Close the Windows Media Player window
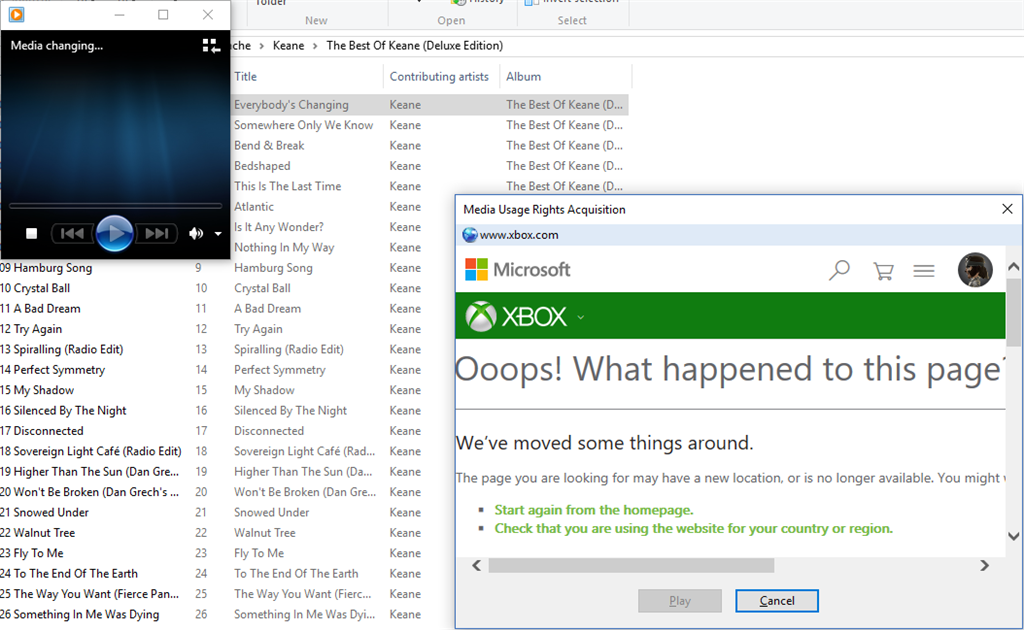1024x630 pixels. point(208,14)
